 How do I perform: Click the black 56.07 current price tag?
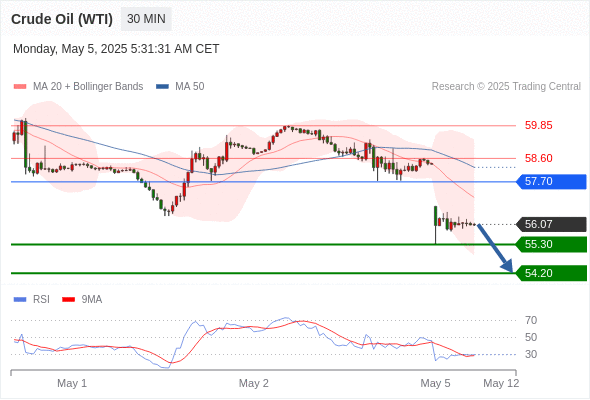(x=551, y=224)
